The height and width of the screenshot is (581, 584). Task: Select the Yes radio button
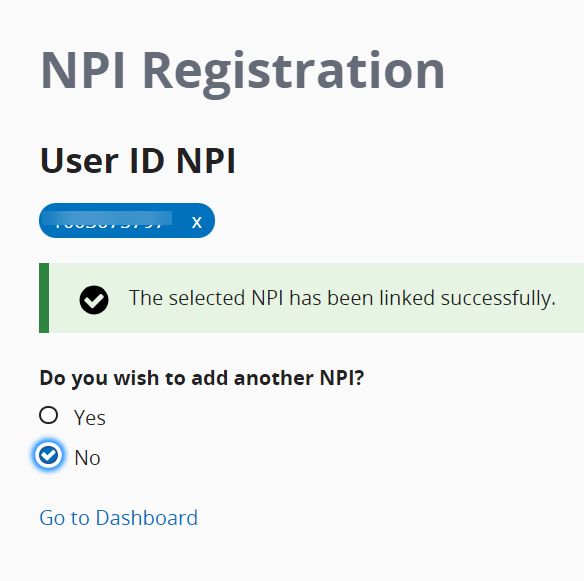(x=48, y=415)
